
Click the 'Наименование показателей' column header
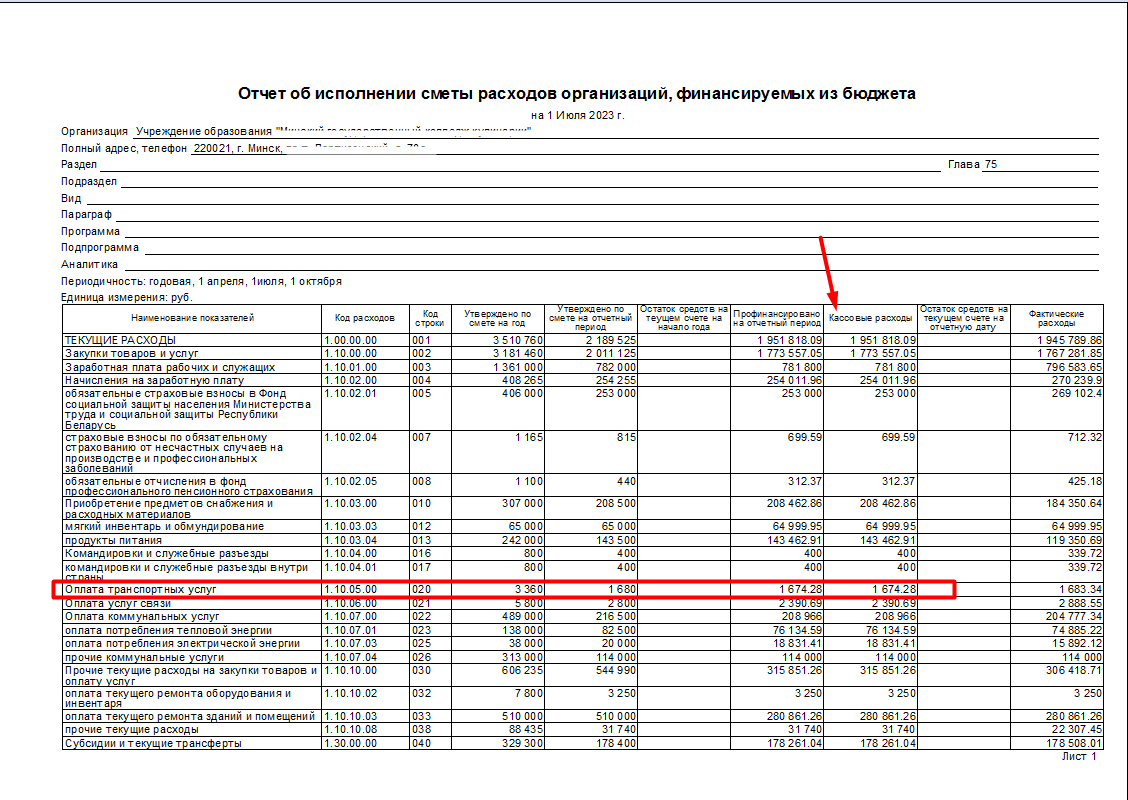point(191,318)
